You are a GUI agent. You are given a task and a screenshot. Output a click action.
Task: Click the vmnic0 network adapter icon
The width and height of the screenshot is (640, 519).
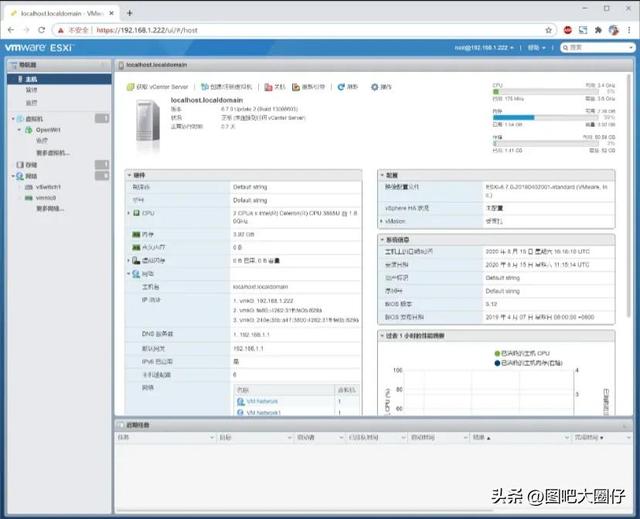[29, 198]
